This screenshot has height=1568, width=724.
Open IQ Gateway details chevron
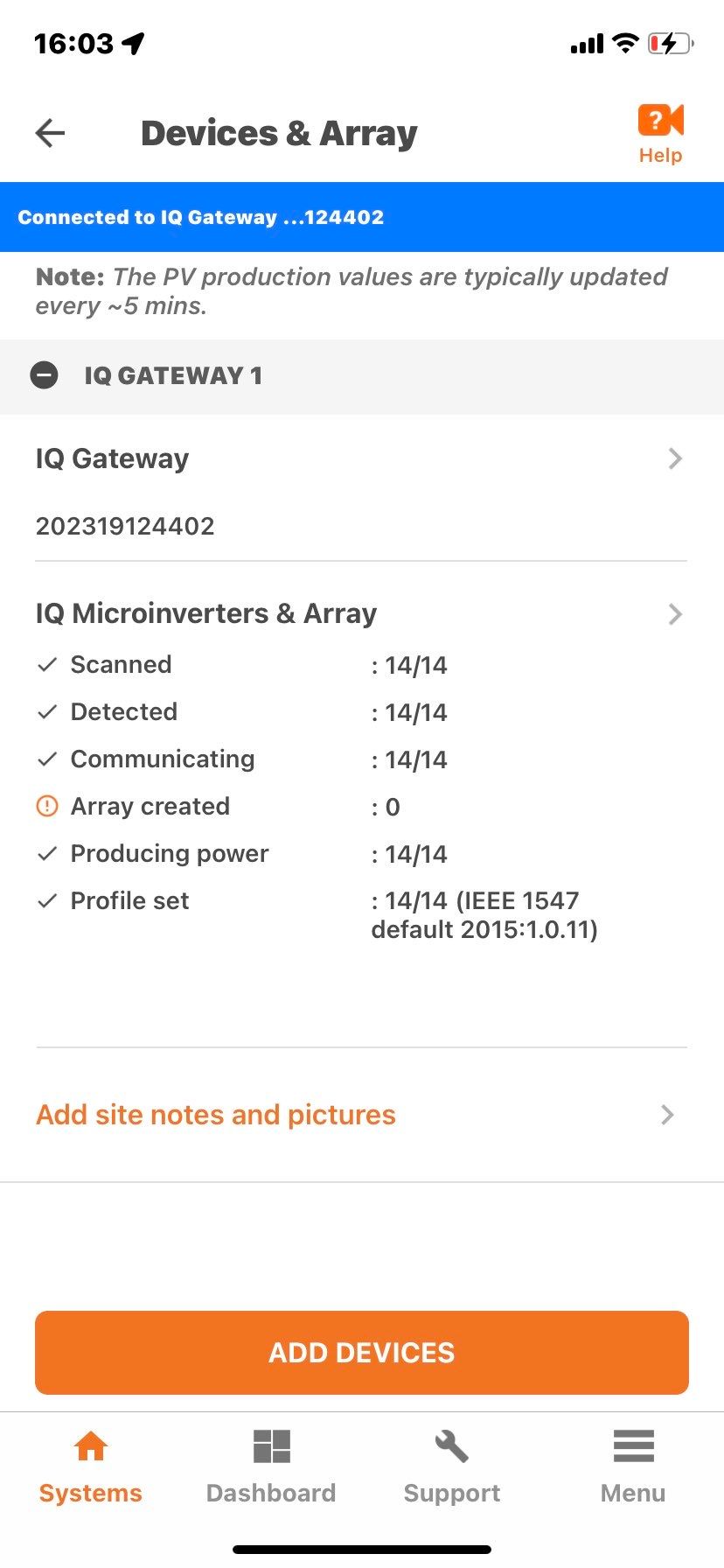[x=674, y=458]
